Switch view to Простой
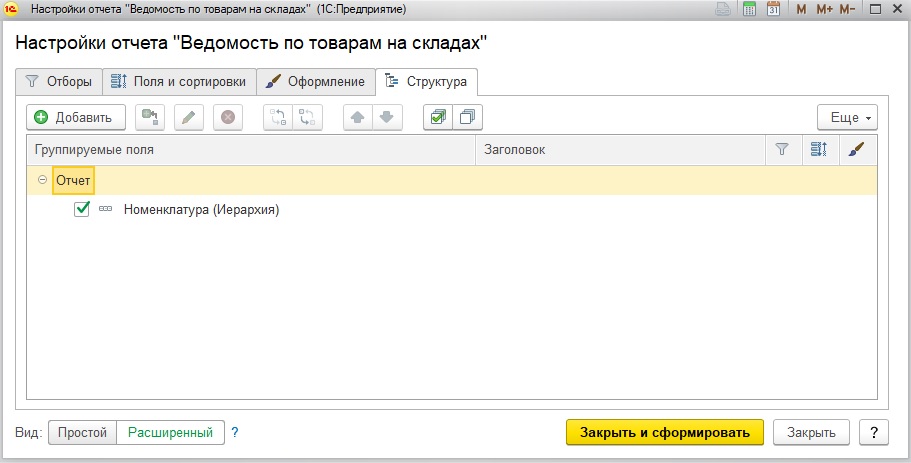911x463 pixels. [83, 433]
